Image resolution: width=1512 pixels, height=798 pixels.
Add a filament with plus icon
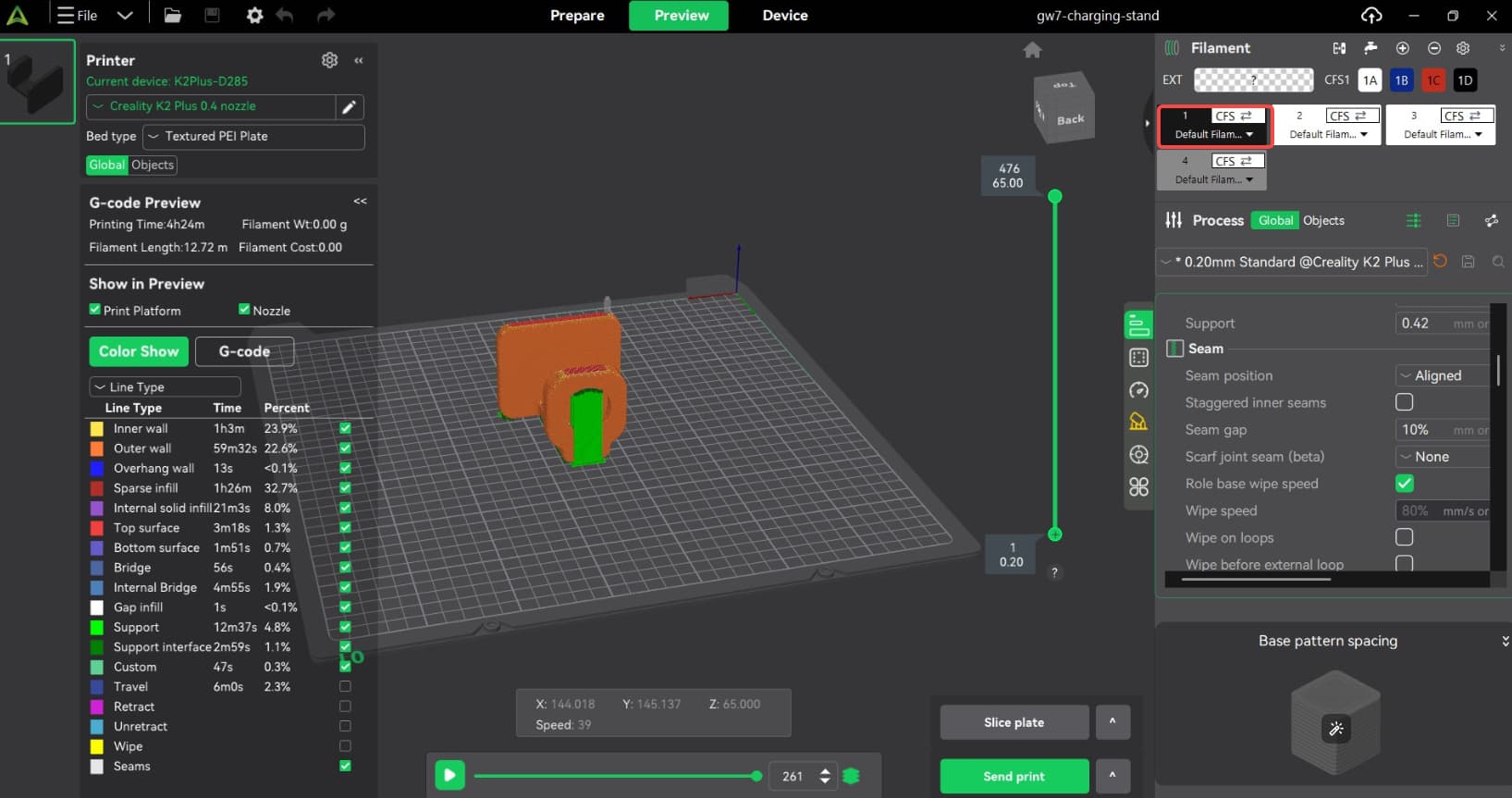point(1402,48)
